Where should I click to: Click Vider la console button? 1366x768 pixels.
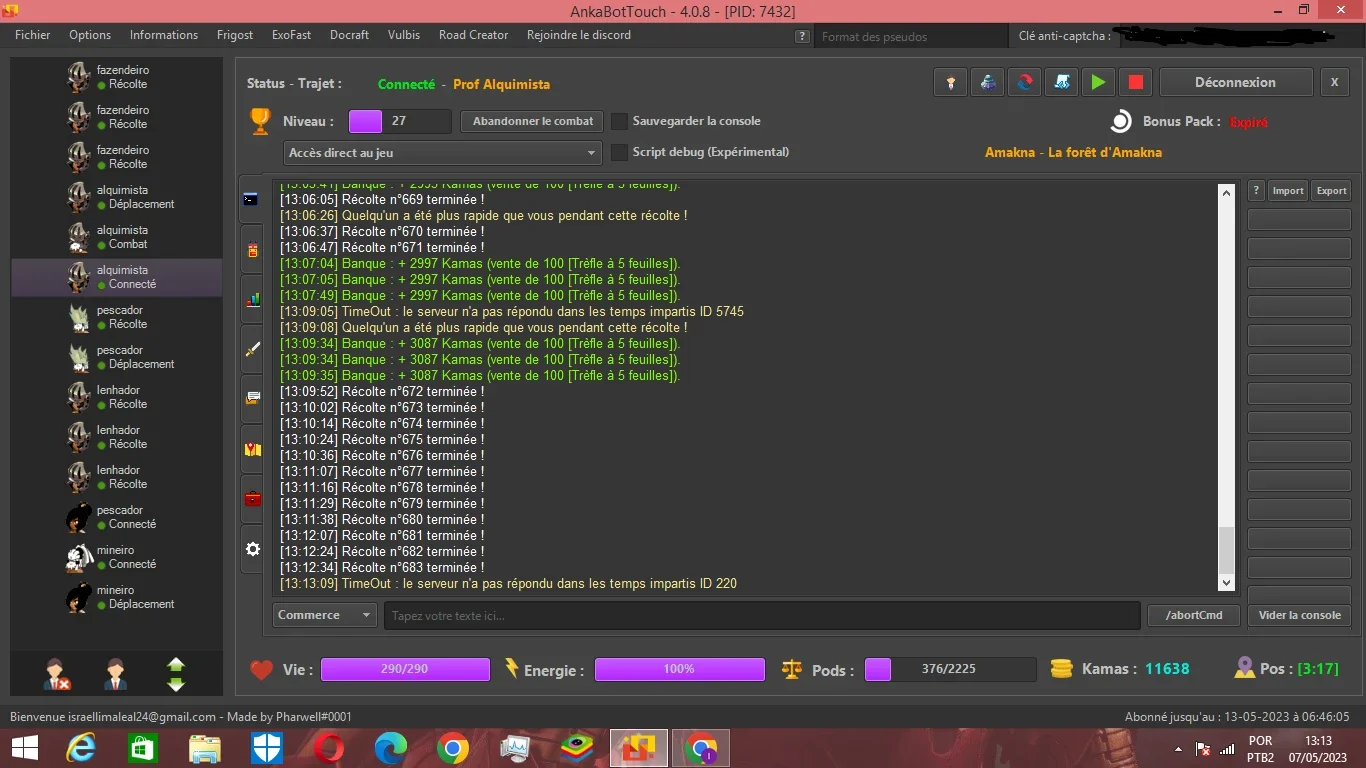(x=1299, y=615)
